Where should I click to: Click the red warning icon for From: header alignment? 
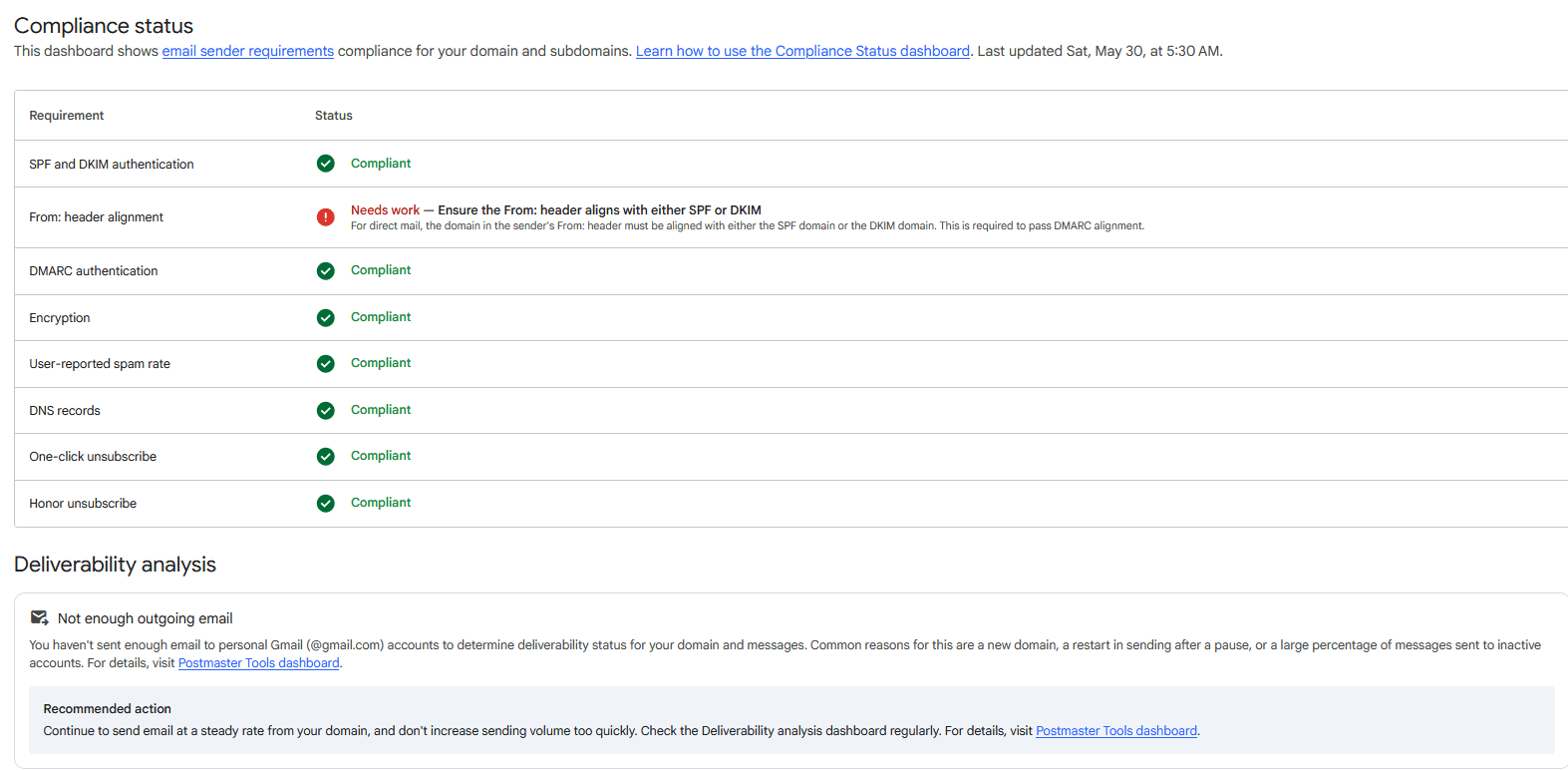click(x=326, y=217)
